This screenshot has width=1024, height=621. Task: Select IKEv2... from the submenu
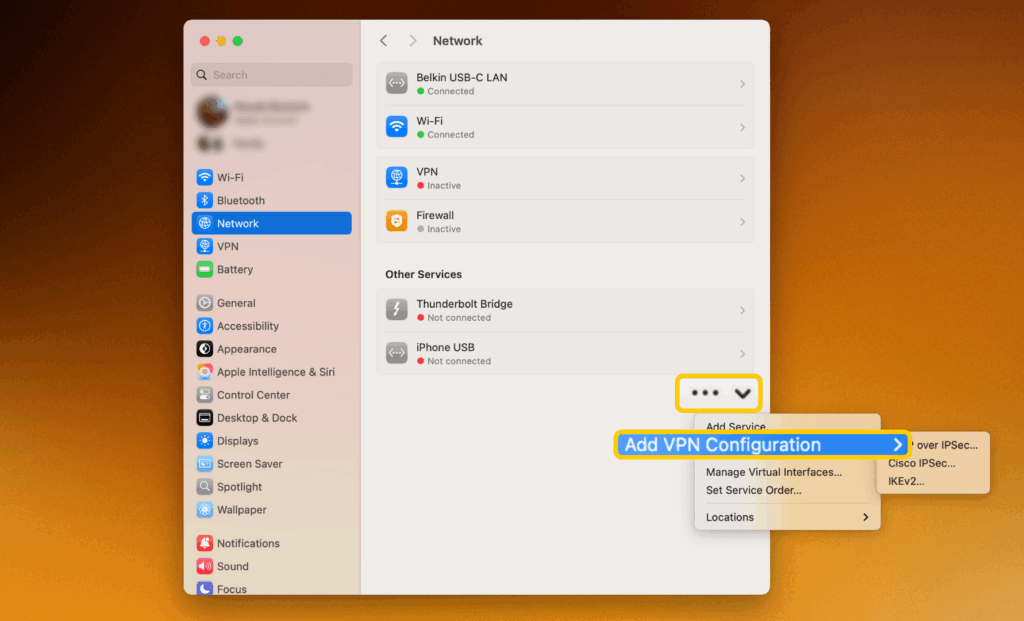click(x=906, y=481)
